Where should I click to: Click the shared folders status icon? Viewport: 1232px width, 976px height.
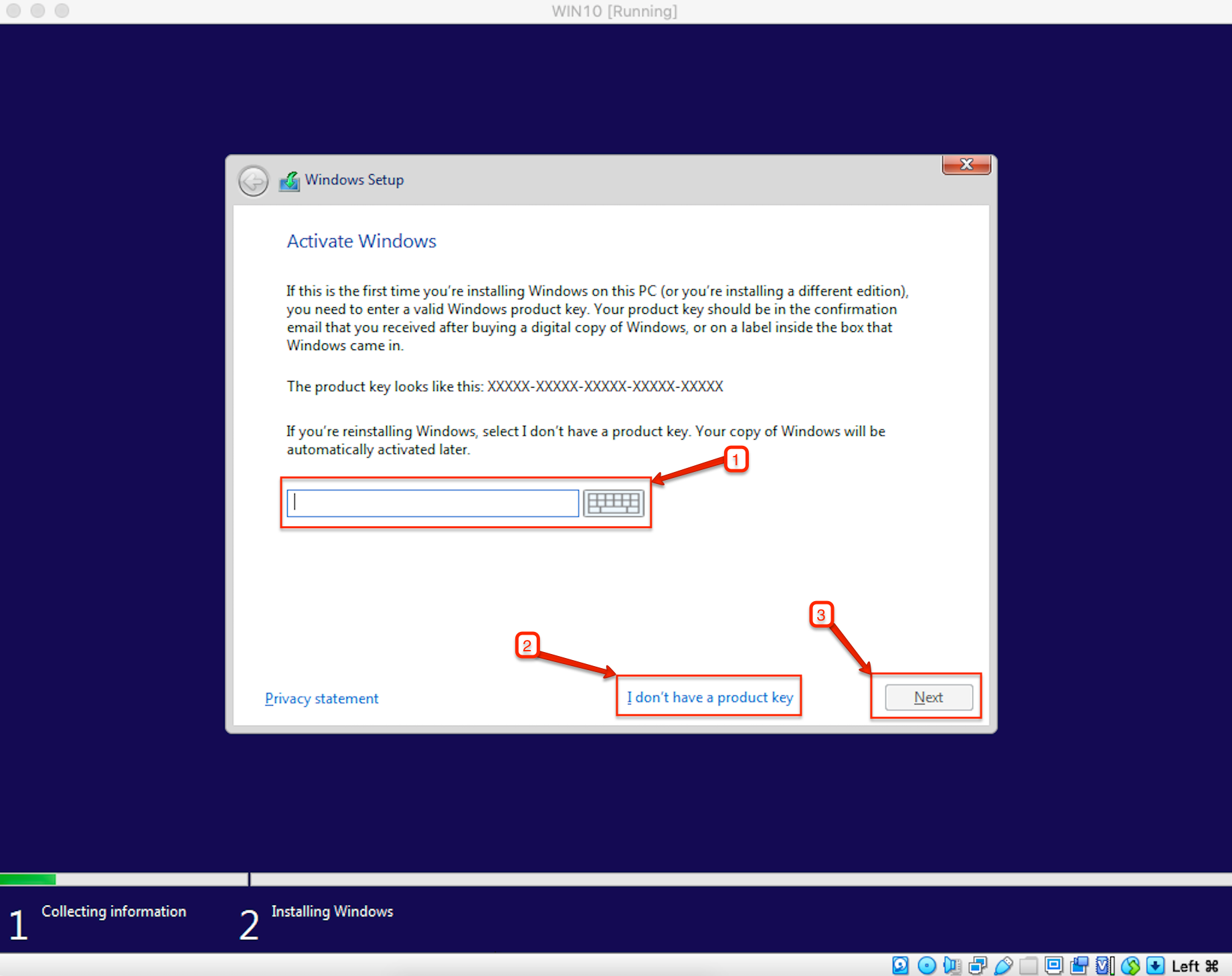coord(1028,965)
